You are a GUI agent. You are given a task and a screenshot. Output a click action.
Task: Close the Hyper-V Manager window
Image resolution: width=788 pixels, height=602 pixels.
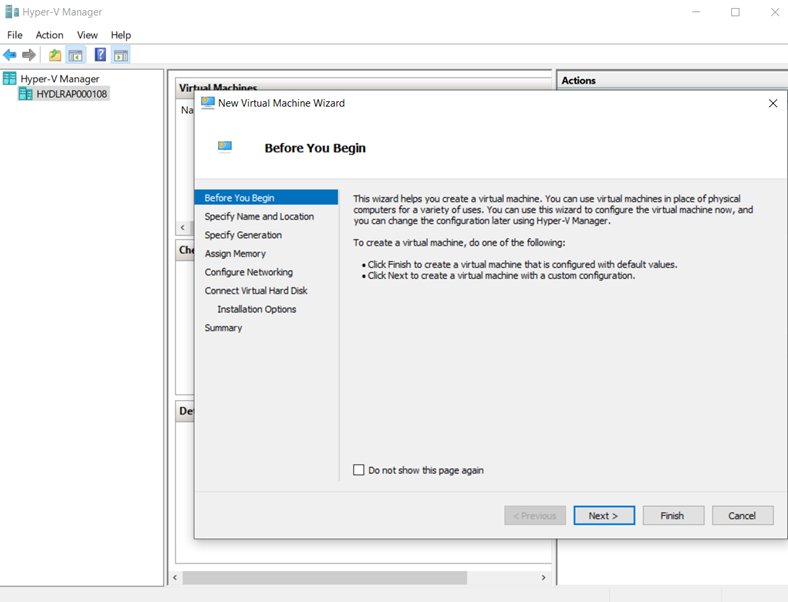[775, 12]
